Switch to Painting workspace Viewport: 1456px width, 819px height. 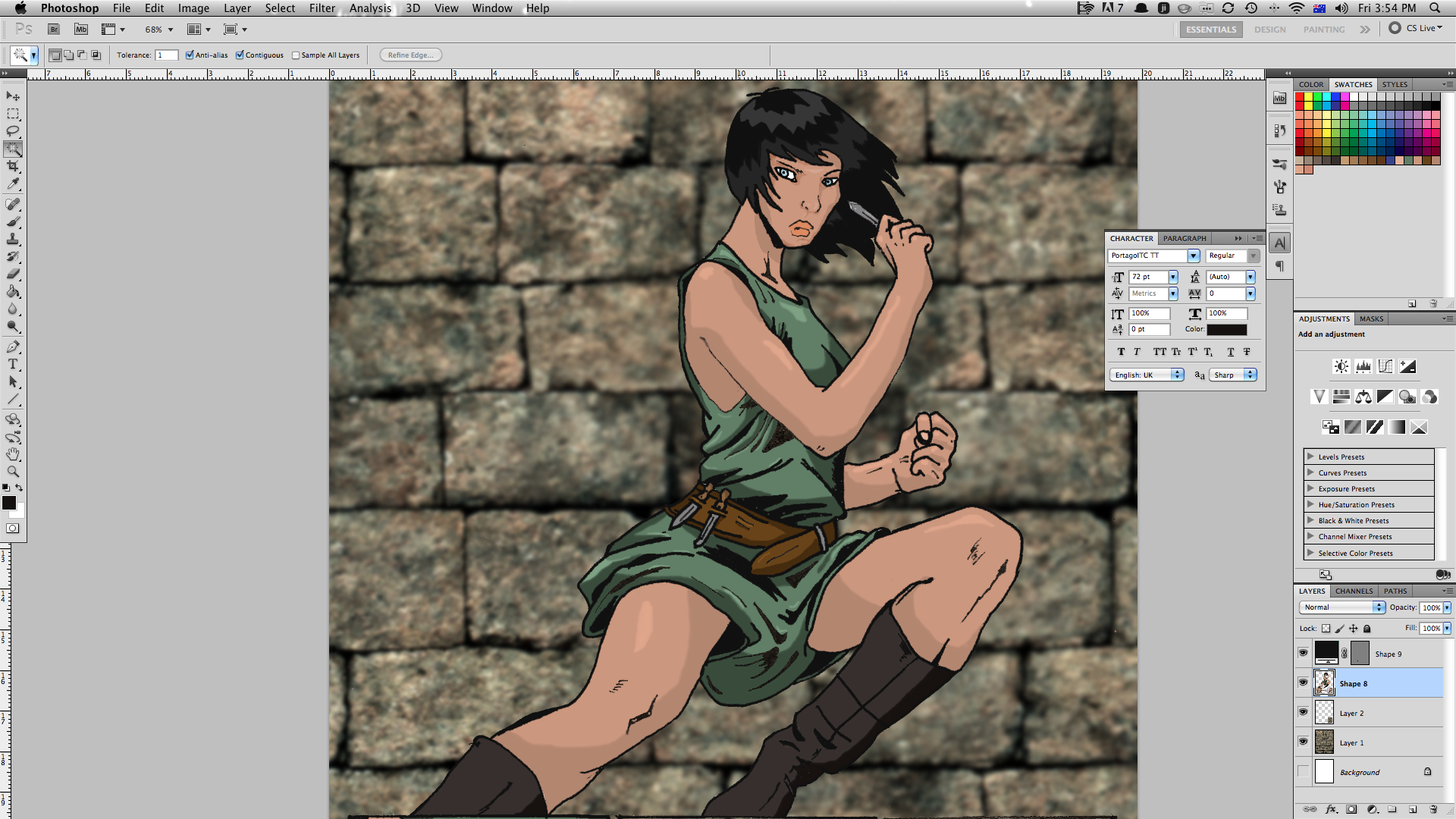(x=1324, y=30)
